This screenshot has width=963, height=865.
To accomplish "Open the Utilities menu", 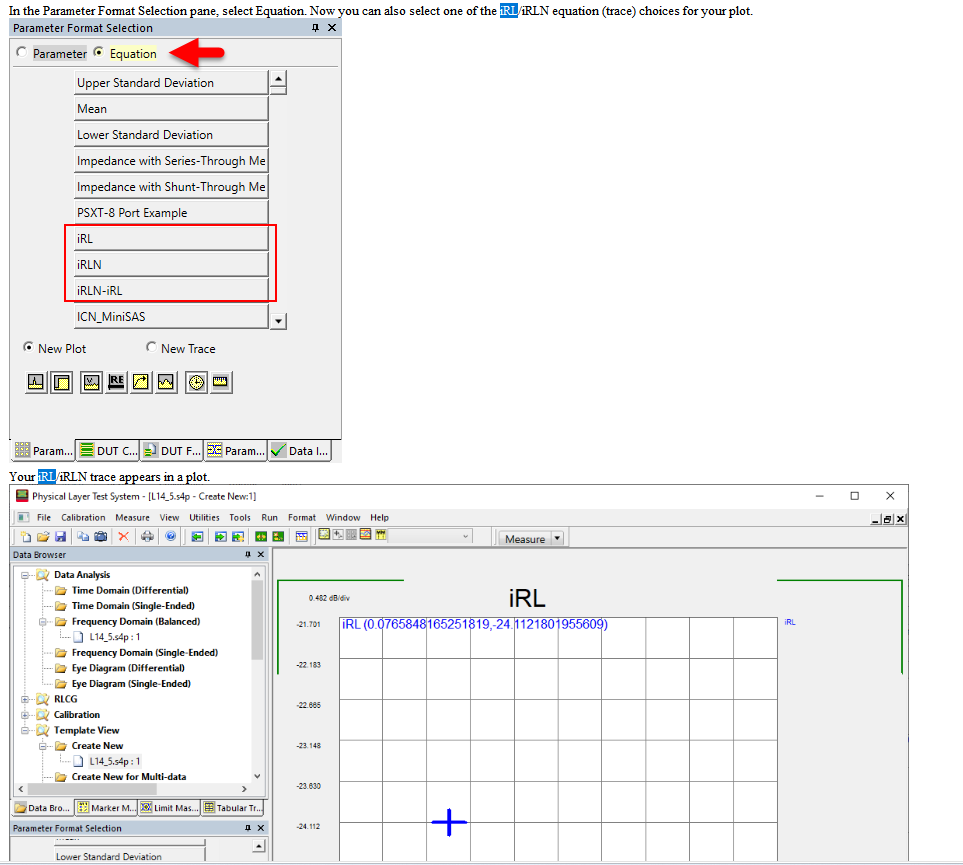I will (204, 518).
